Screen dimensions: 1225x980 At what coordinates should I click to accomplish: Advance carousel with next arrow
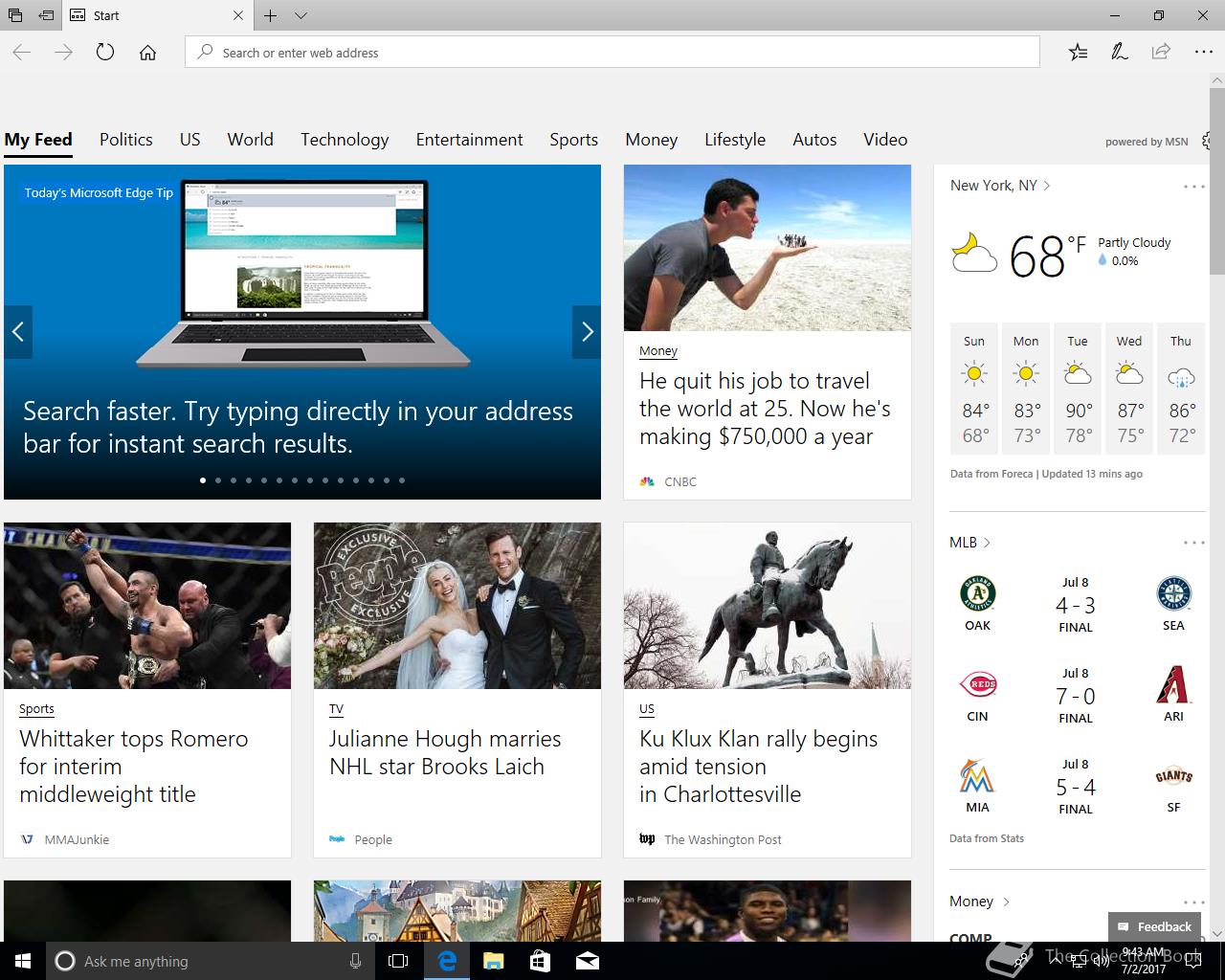coord(587,332)
